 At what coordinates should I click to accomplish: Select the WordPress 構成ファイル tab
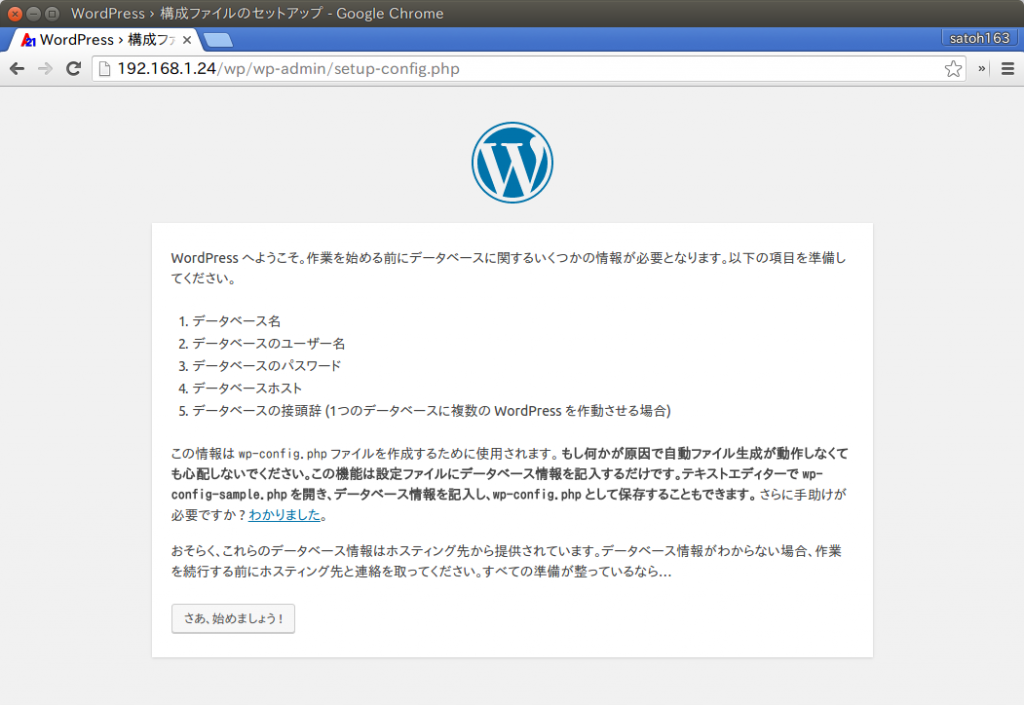[104, 40]
